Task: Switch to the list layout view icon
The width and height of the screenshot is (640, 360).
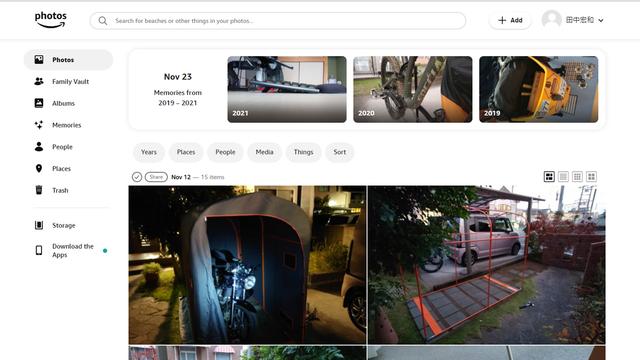Action: (x=563, y=176)
